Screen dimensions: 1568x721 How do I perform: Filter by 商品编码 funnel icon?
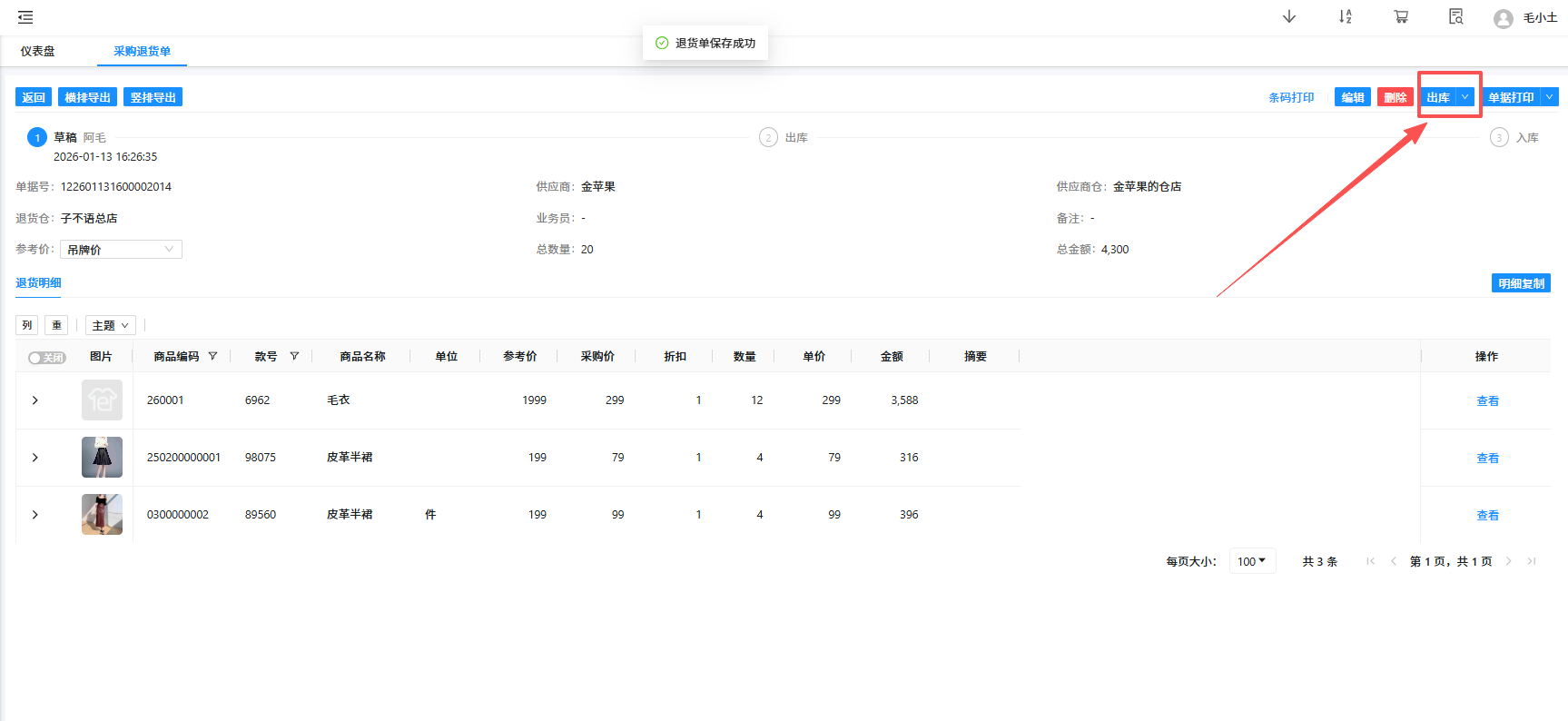(x=212, y=356)
